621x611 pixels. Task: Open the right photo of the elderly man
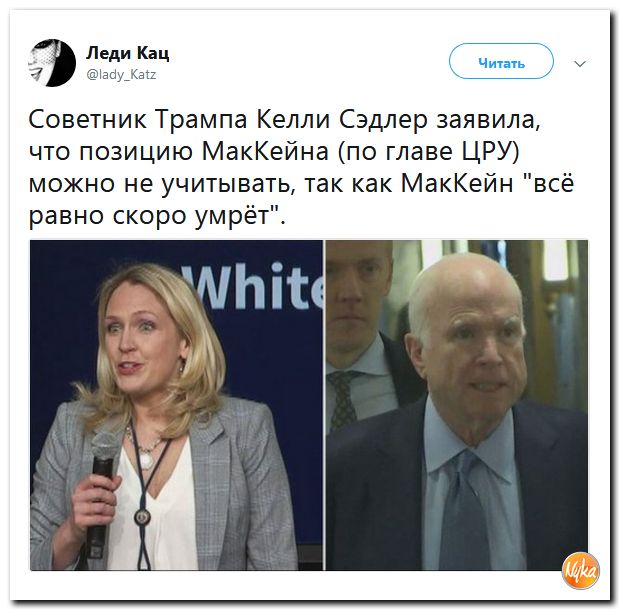pyautogui.click(x=457, y=405)
